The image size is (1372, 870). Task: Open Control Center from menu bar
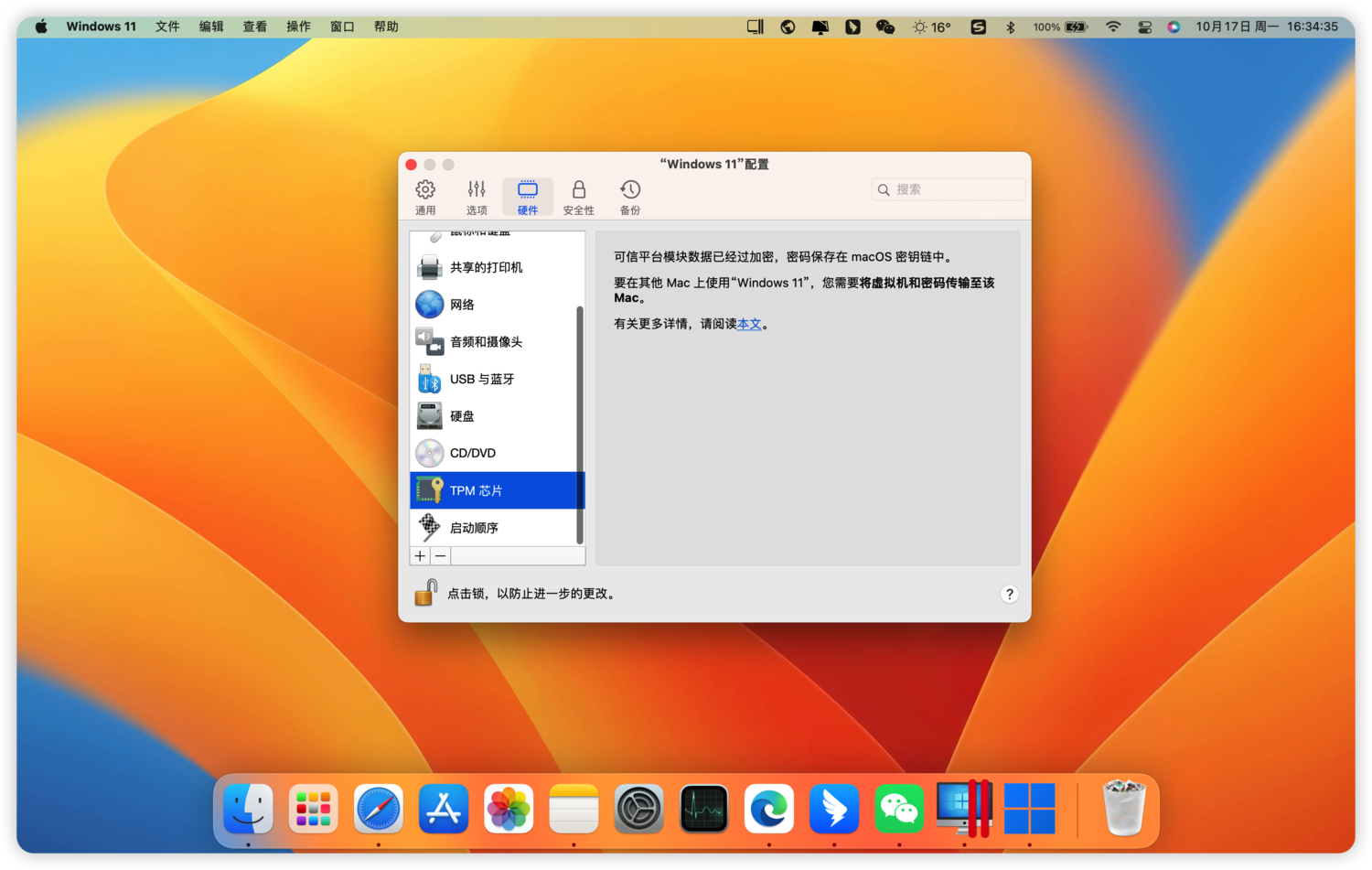[x=1144, y=27]
